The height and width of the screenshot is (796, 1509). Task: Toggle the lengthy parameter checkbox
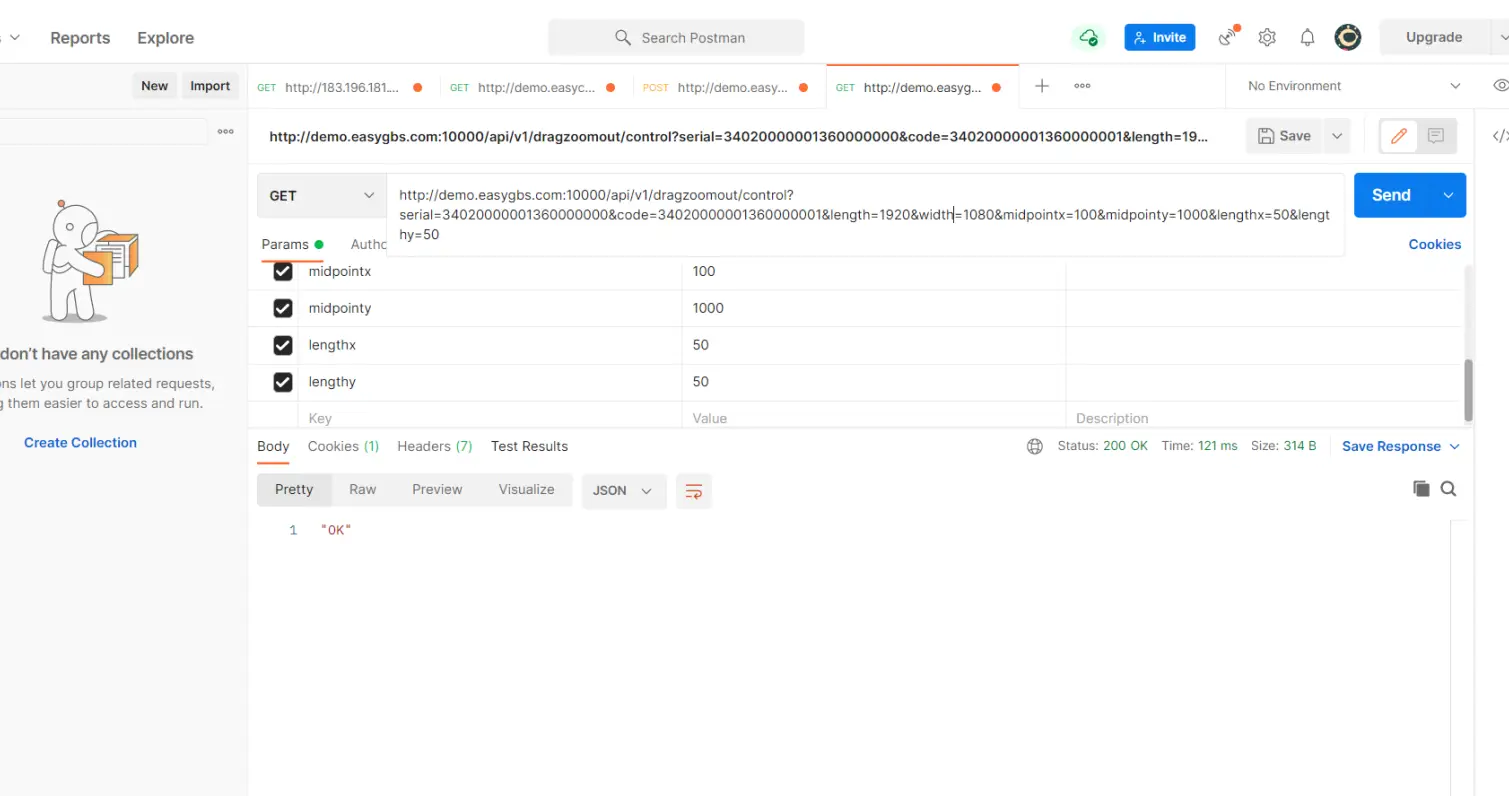click(x=283, y=382)
